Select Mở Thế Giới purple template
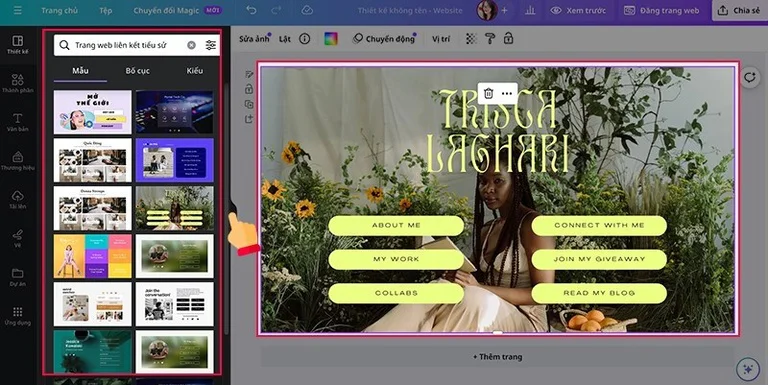This screenshot has height=385, width=768. (x=93, y=112)
